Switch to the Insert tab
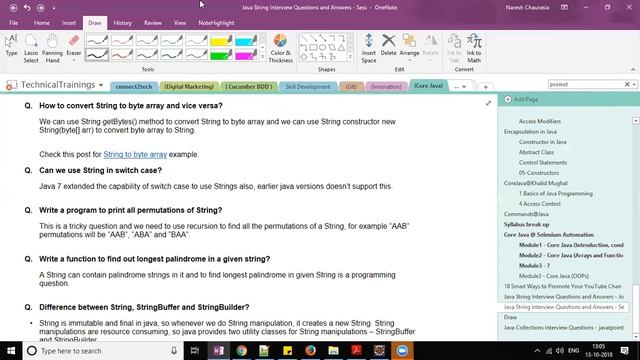This screenshot has width=640, height=360. [x=69, y=23]
